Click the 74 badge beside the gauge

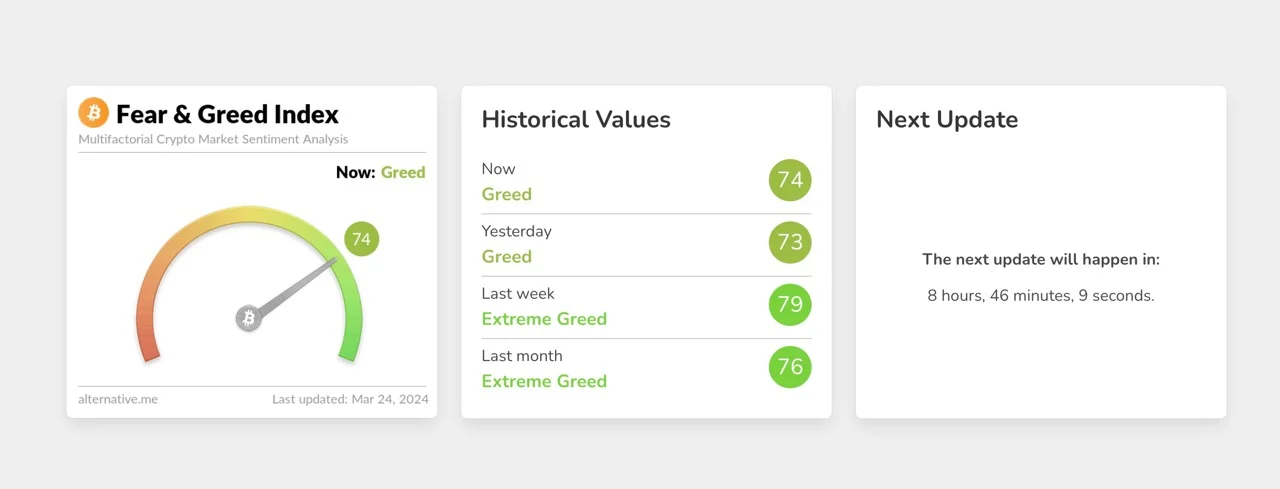click(x=361, y=239)
